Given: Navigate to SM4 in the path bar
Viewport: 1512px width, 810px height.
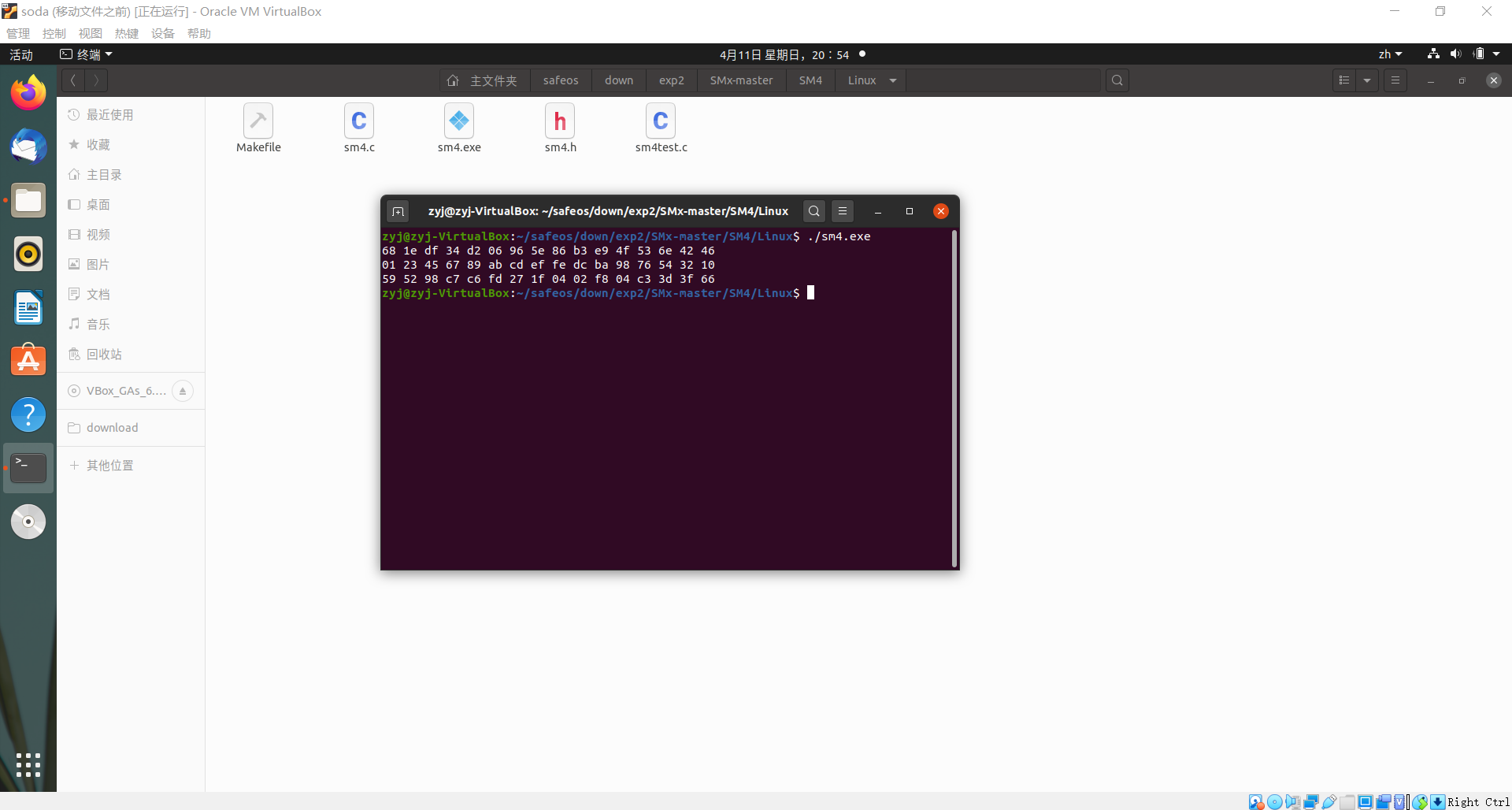Looking at the screenshot, I should (x=810, y=80).
